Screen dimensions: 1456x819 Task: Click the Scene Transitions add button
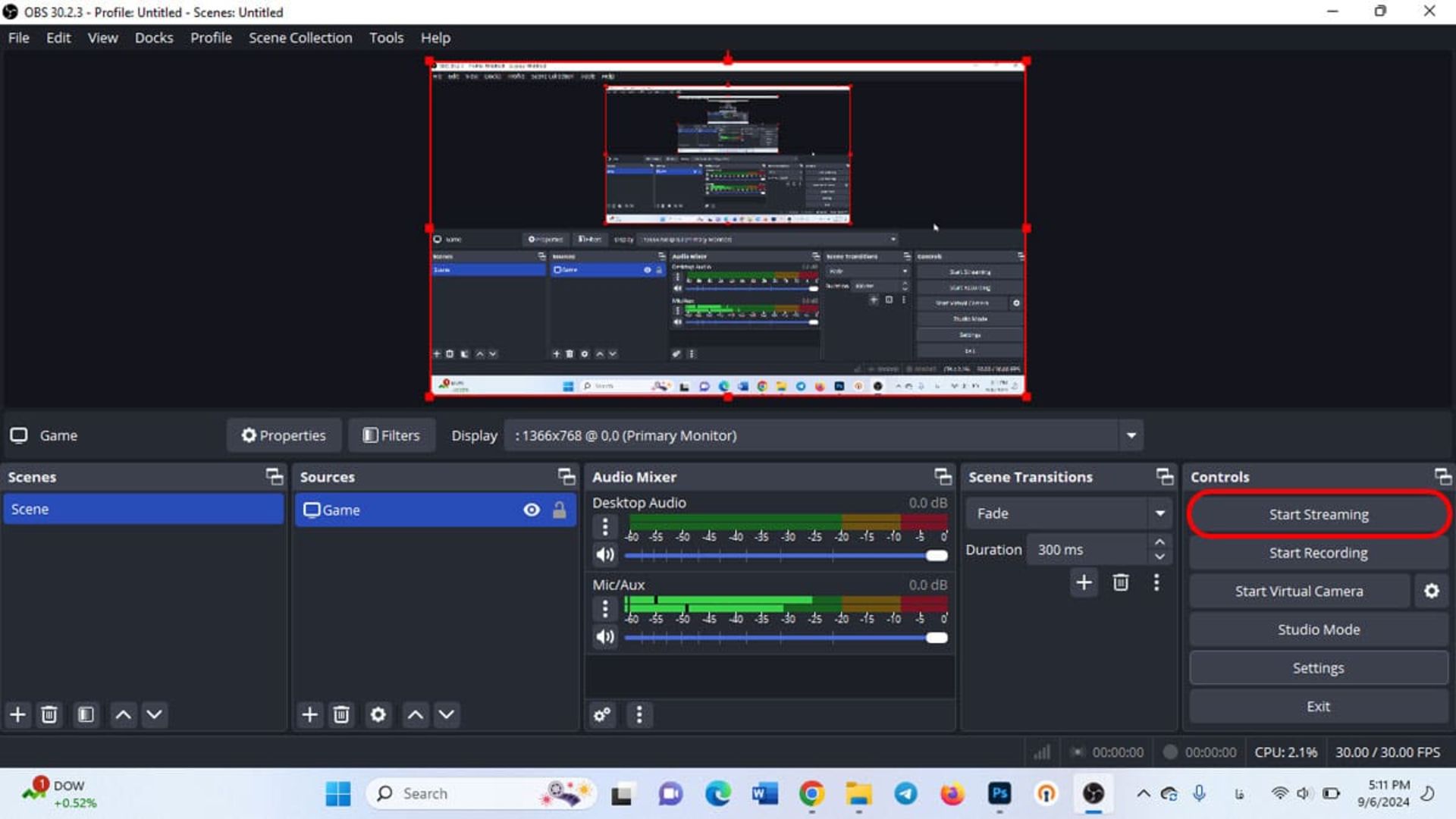(1084, 582)
